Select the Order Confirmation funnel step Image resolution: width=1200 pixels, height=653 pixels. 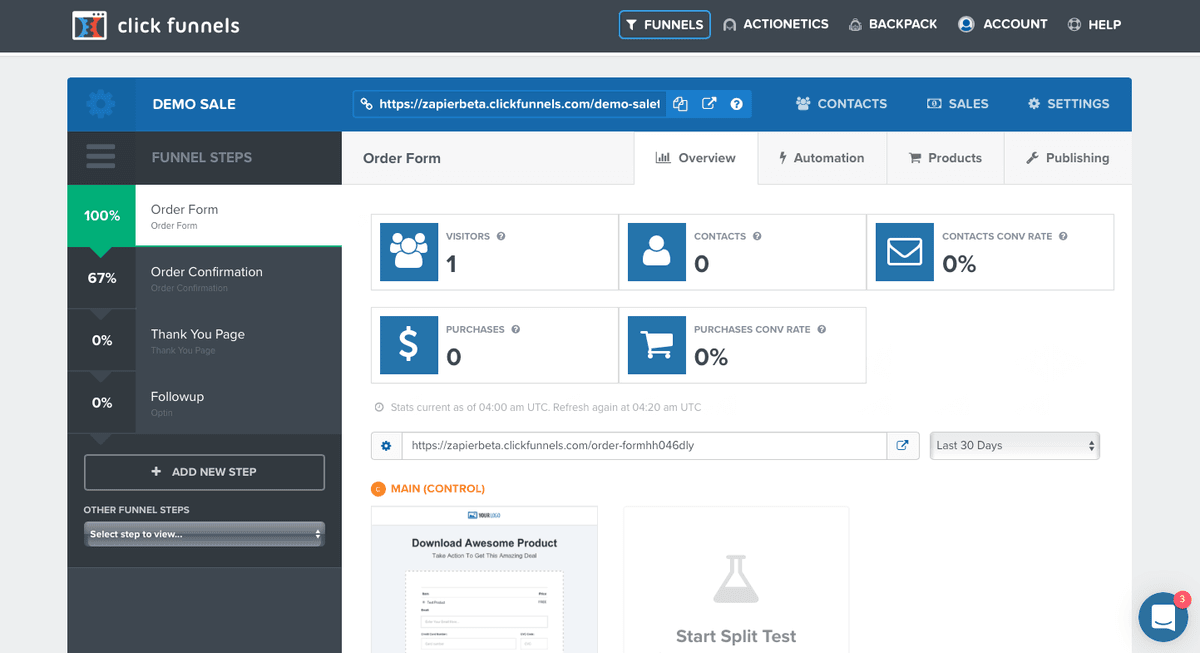[205, 278]
